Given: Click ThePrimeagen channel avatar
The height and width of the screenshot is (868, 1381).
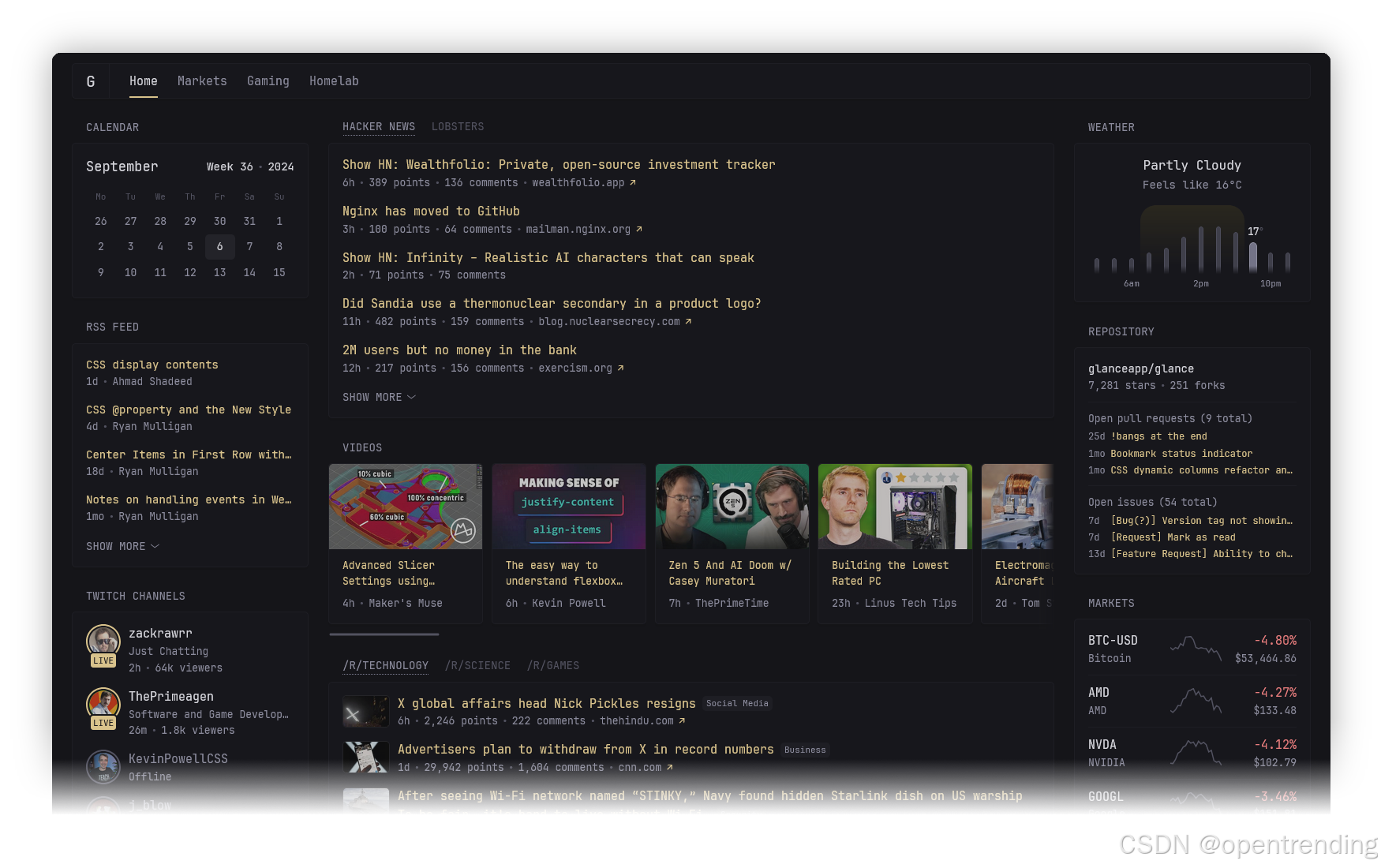Looking at the screenshot, I should point(103,704).
